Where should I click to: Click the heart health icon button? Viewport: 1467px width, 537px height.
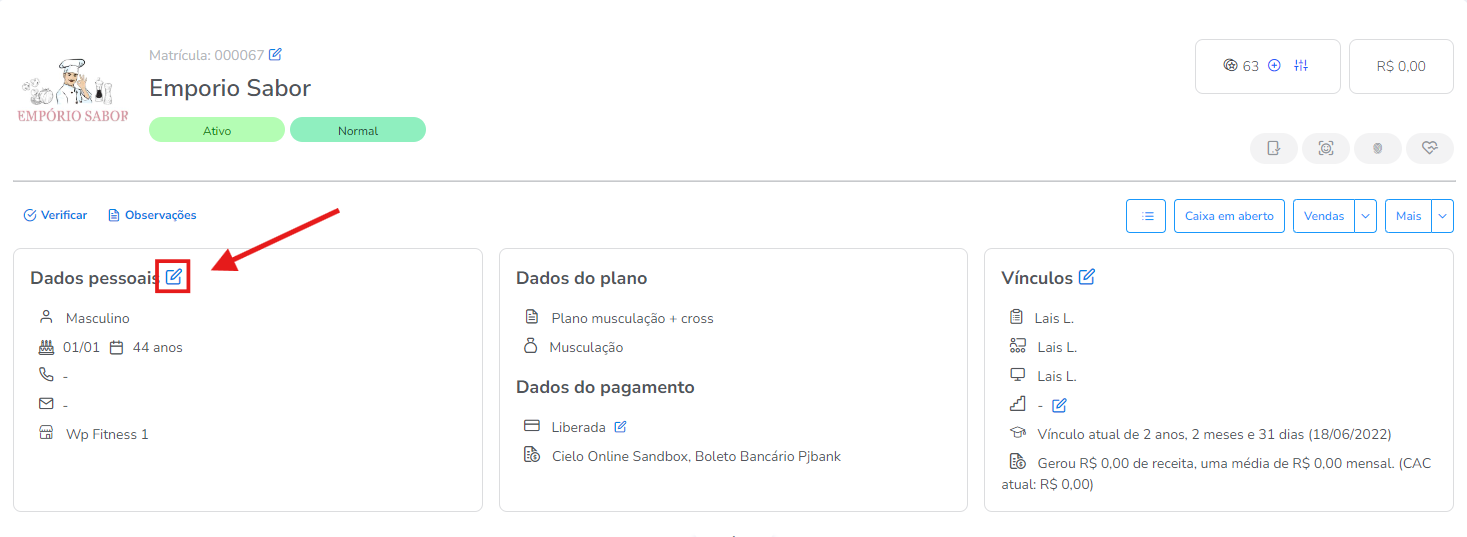[x=1430, y=148]
